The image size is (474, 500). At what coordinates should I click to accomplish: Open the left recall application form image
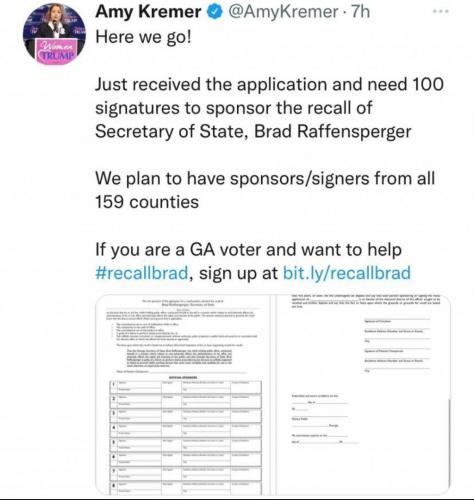pyautogui.click(x=183, y=395)
